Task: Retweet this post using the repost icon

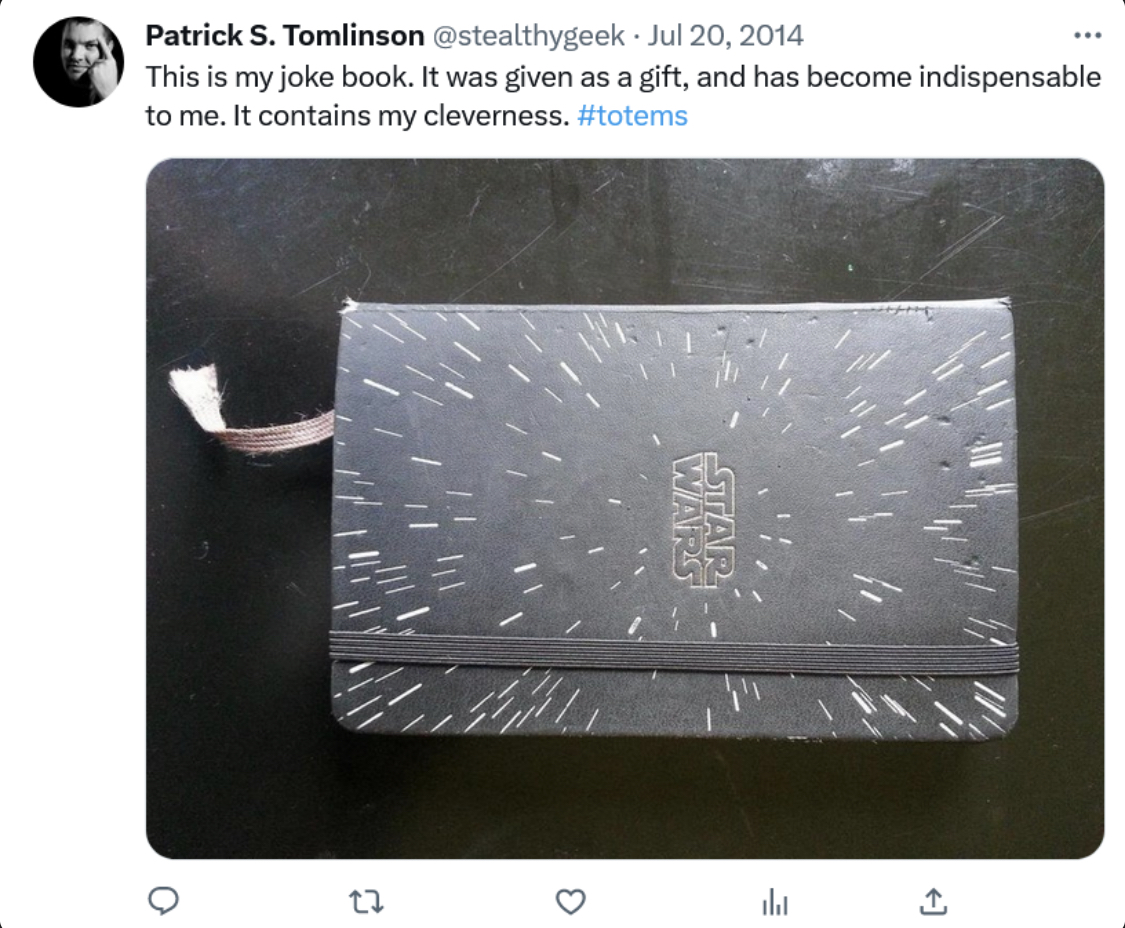Action: click(x=366, y=901)
